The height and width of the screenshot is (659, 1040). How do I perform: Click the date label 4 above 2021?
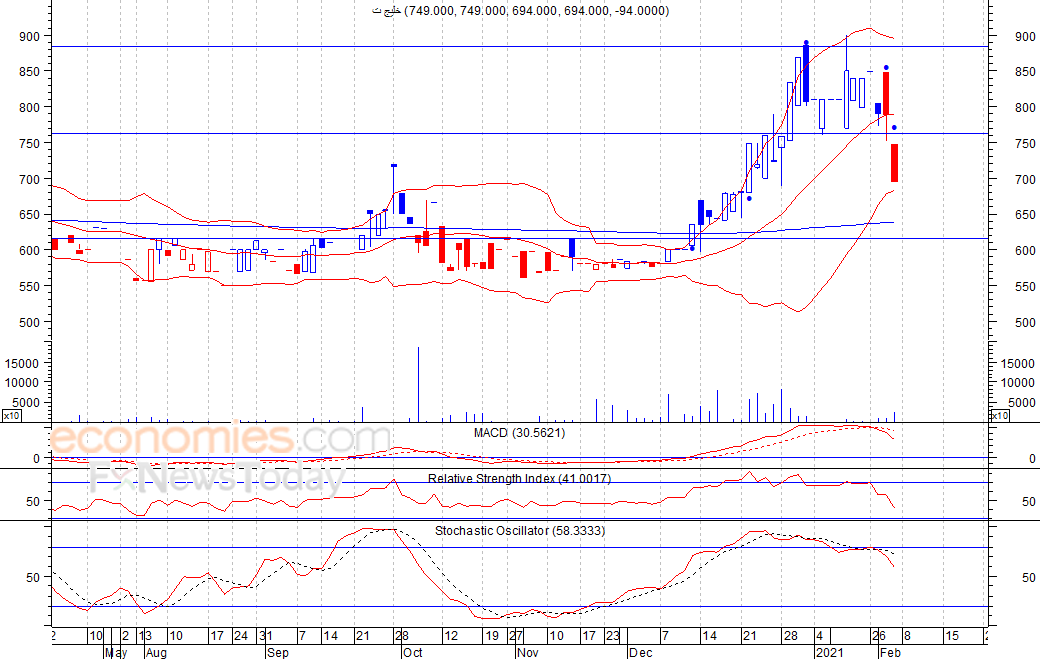pyautogui.click(x=820, y=636)
